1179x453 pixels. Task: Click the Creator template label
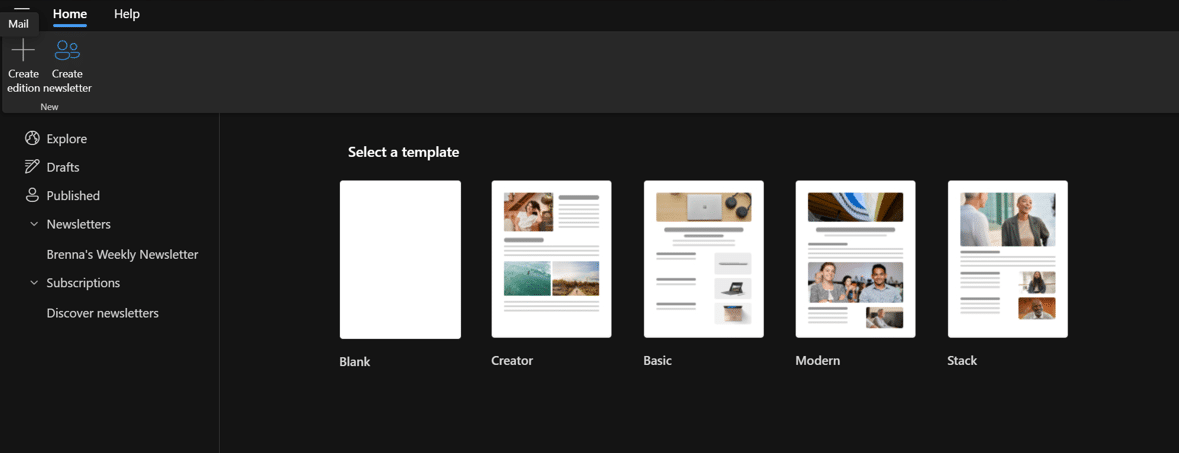[x=512, y=360]
